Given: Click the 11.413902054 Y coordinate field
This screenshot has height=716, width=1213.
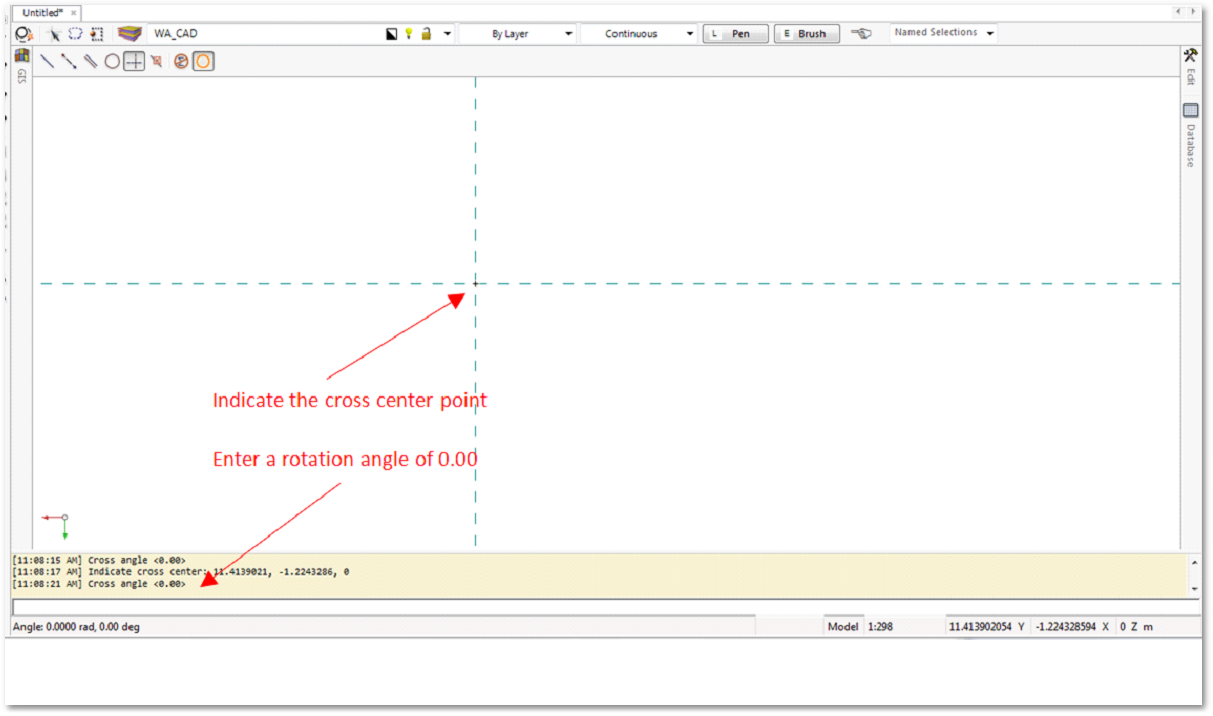Looking at the screenshot, I should [x=986, y=626].
